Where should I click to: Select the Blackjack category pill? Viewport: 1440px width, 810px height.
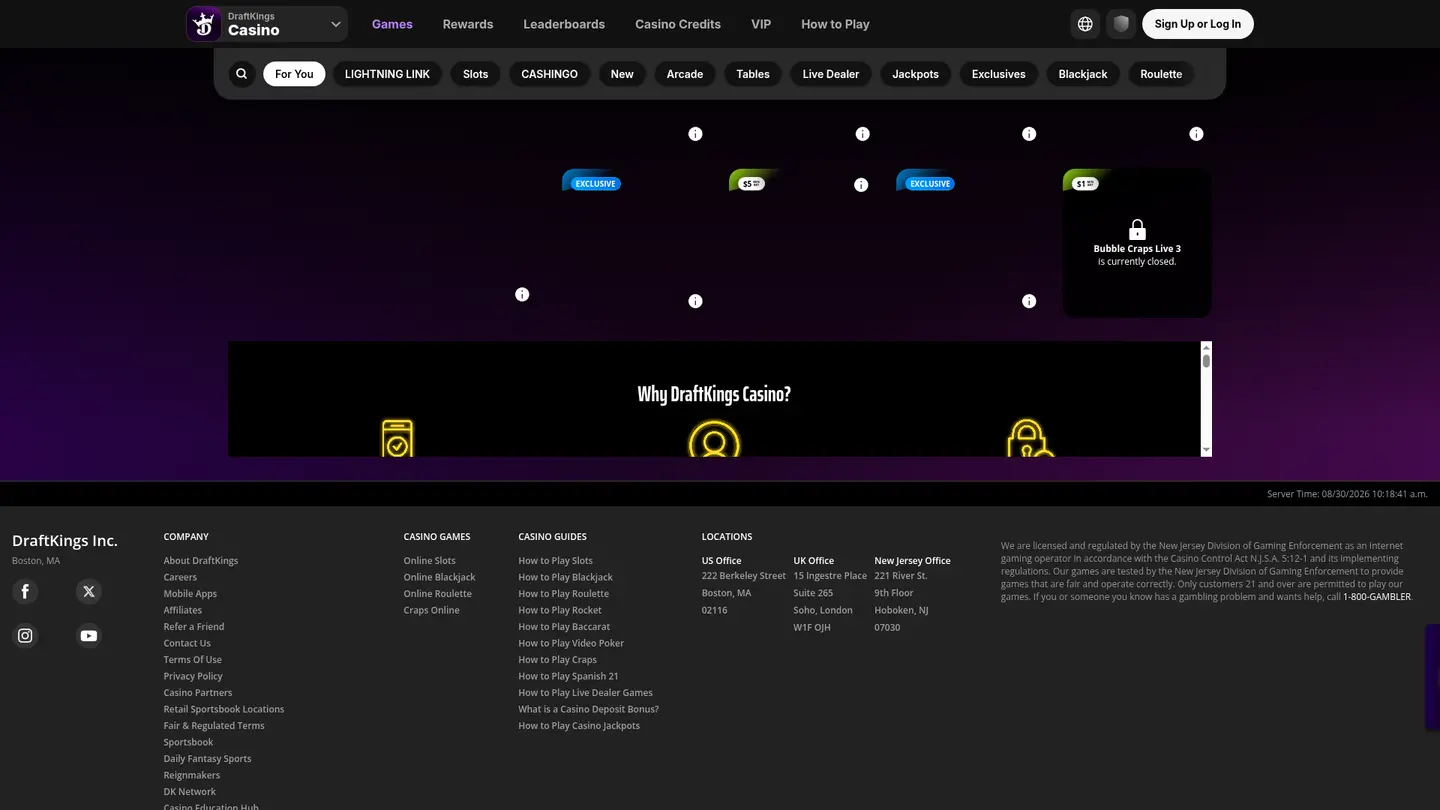(1083, 74)
